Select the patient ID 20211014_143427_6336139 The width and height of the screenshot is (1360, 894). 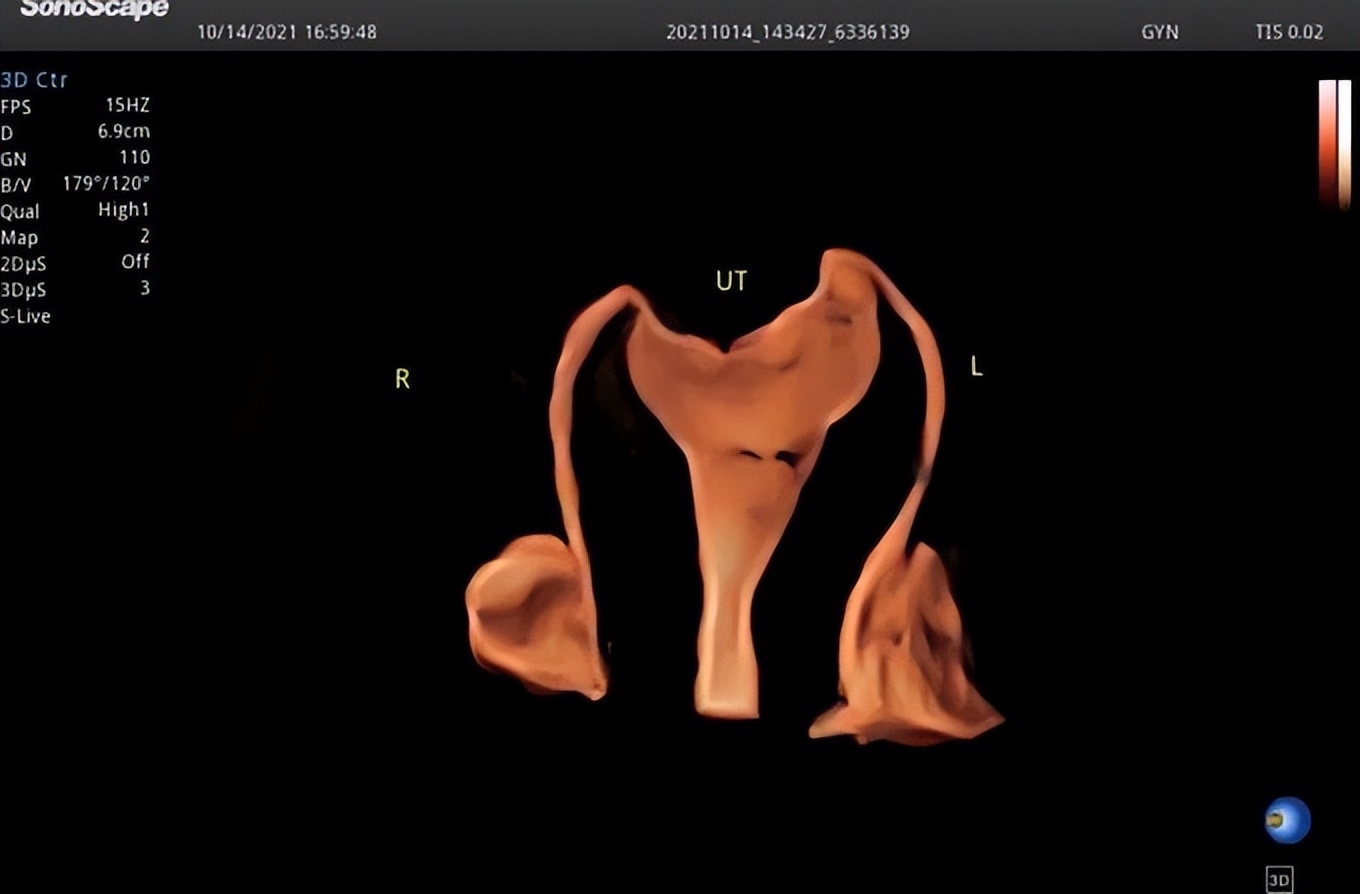787,32
